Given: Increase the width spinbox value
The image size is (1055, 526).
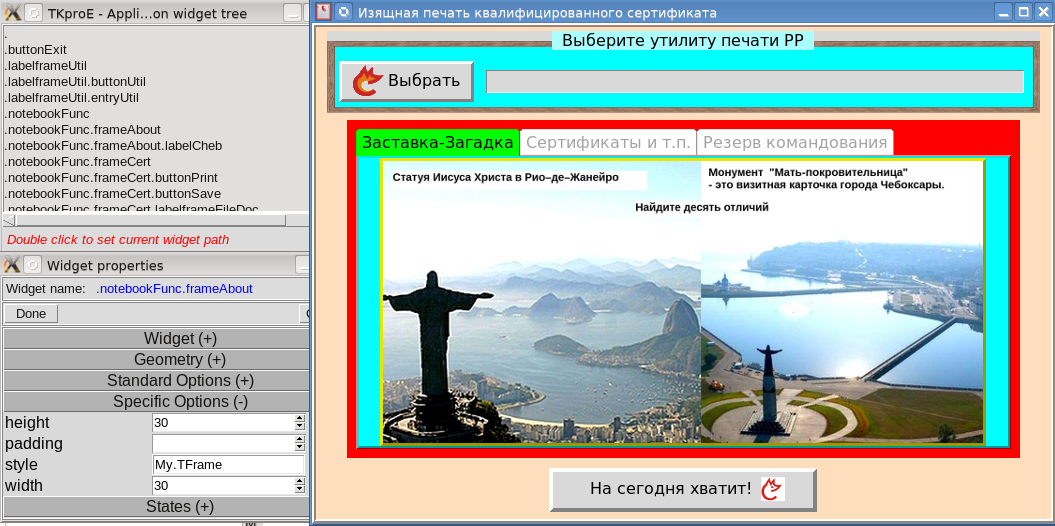Looking at the screenshot, I should (300, 481).
